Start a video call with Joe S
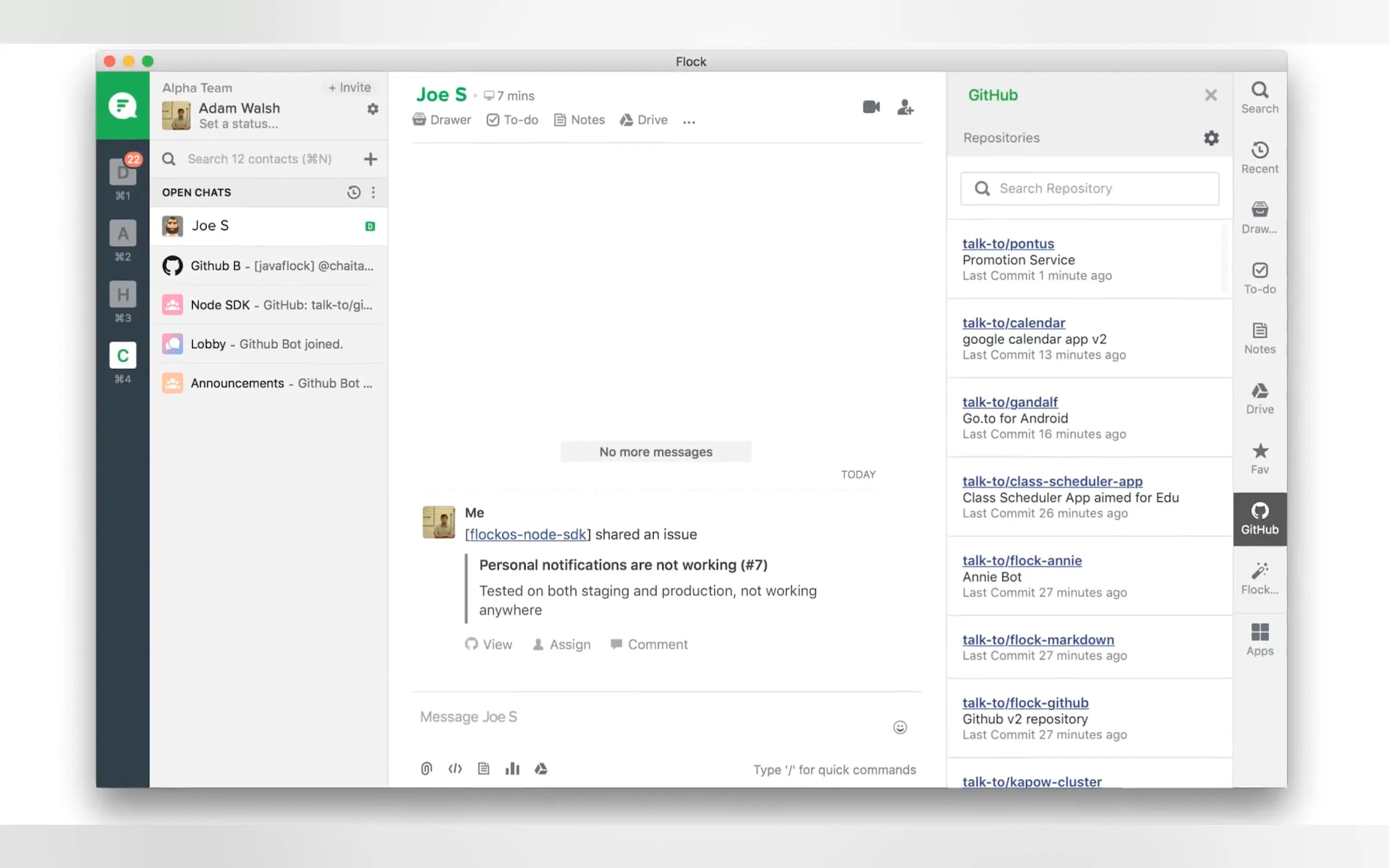This screenshot has height=868, width=1389. pyautogui.click(x=871, y=107)
